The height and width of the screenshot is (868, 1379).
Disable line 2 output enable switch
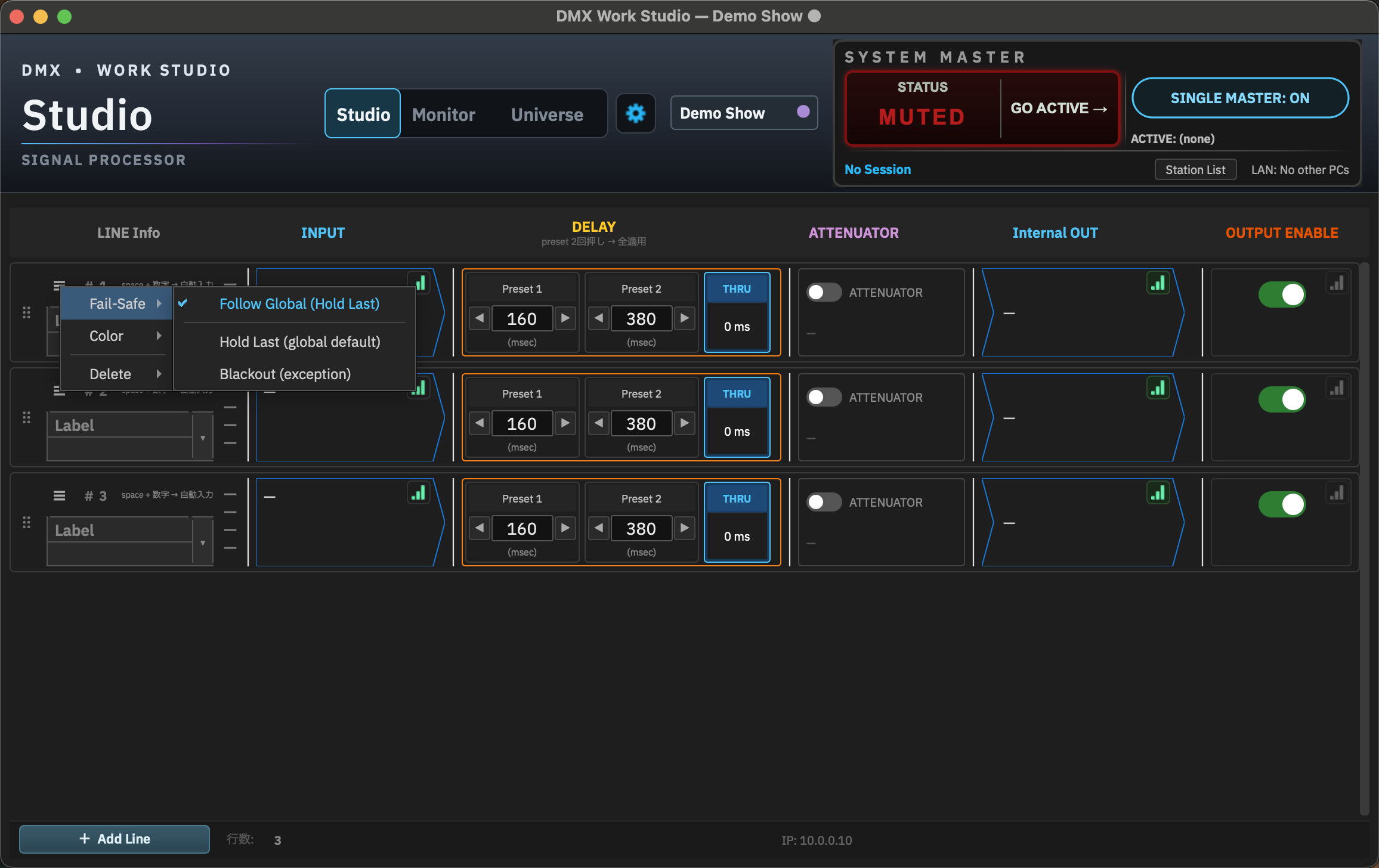pos(1282,399)
